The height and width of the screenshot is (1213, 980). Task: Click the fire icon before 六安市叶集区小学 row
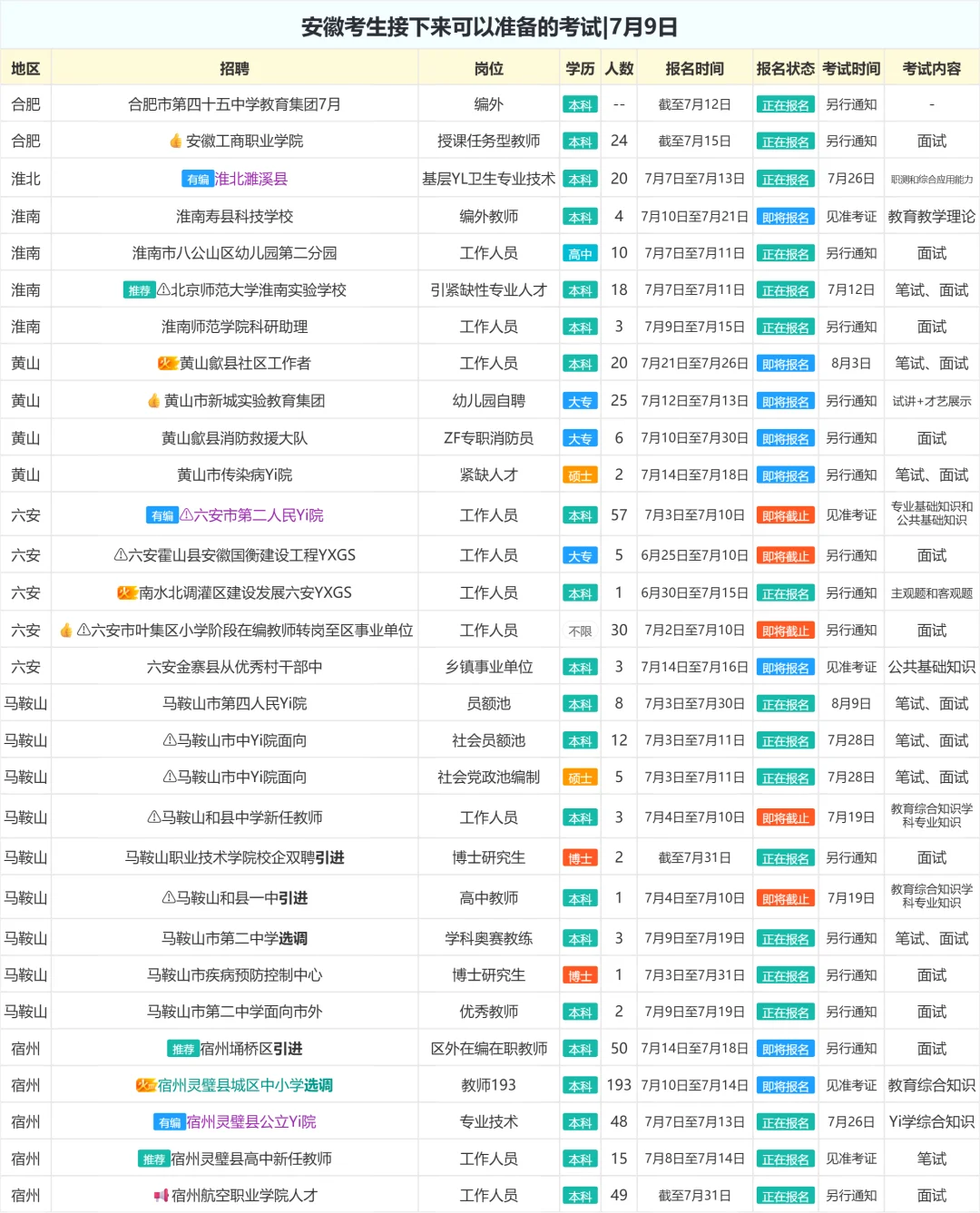pyautogui.click(x=66, y=630)
